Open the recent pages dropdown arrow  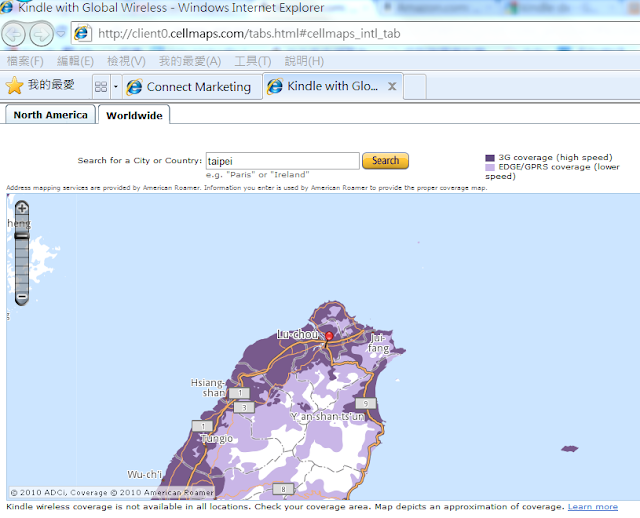click(x=61, y=33)
